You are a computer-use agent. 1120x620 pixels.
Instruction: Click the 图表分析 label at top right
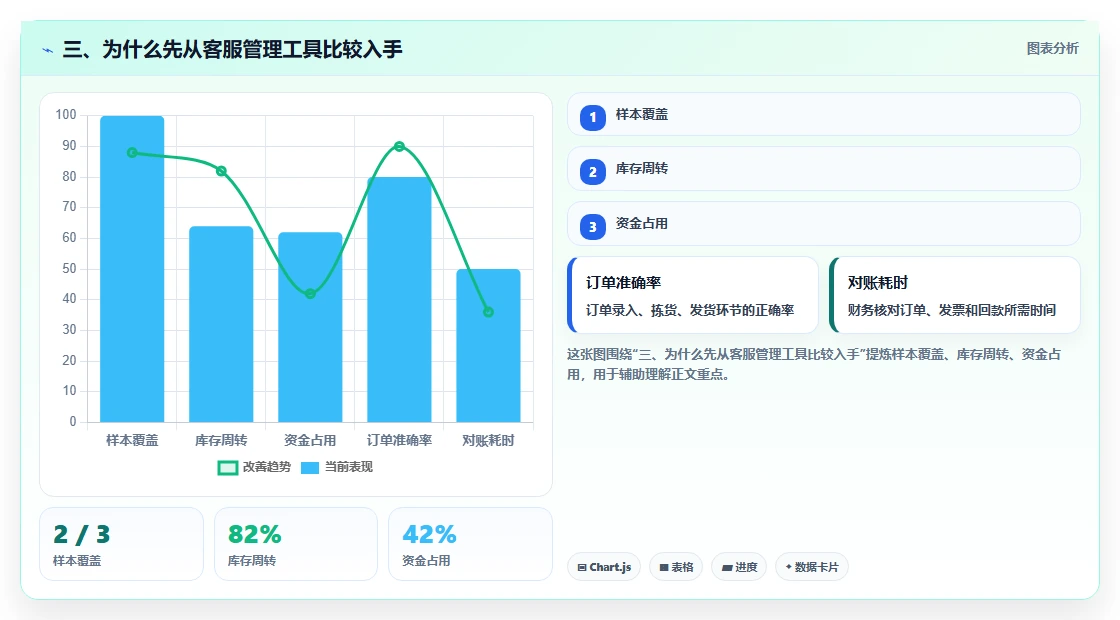pos(1052,49)
